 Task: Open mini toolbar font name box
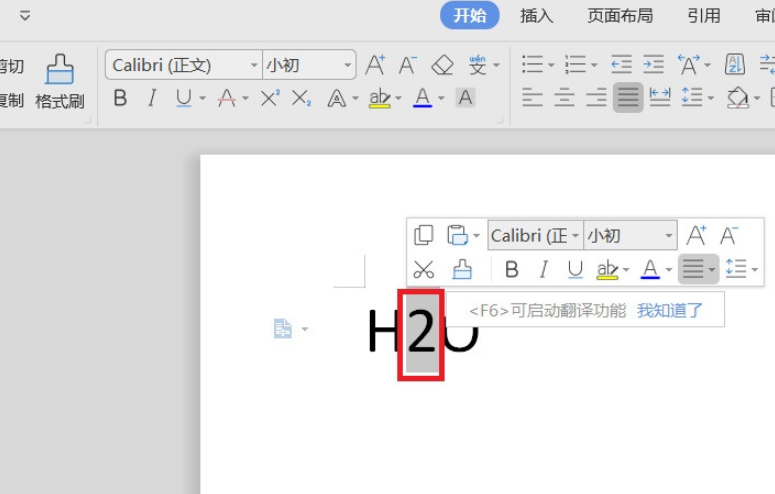[535, 235]
